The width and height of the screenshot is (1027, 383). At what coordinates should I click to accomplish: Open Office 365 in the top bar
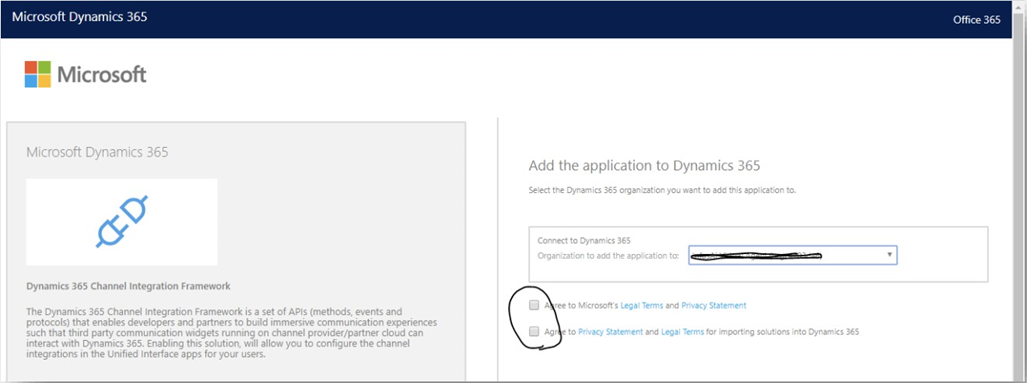tap(977, 20)
